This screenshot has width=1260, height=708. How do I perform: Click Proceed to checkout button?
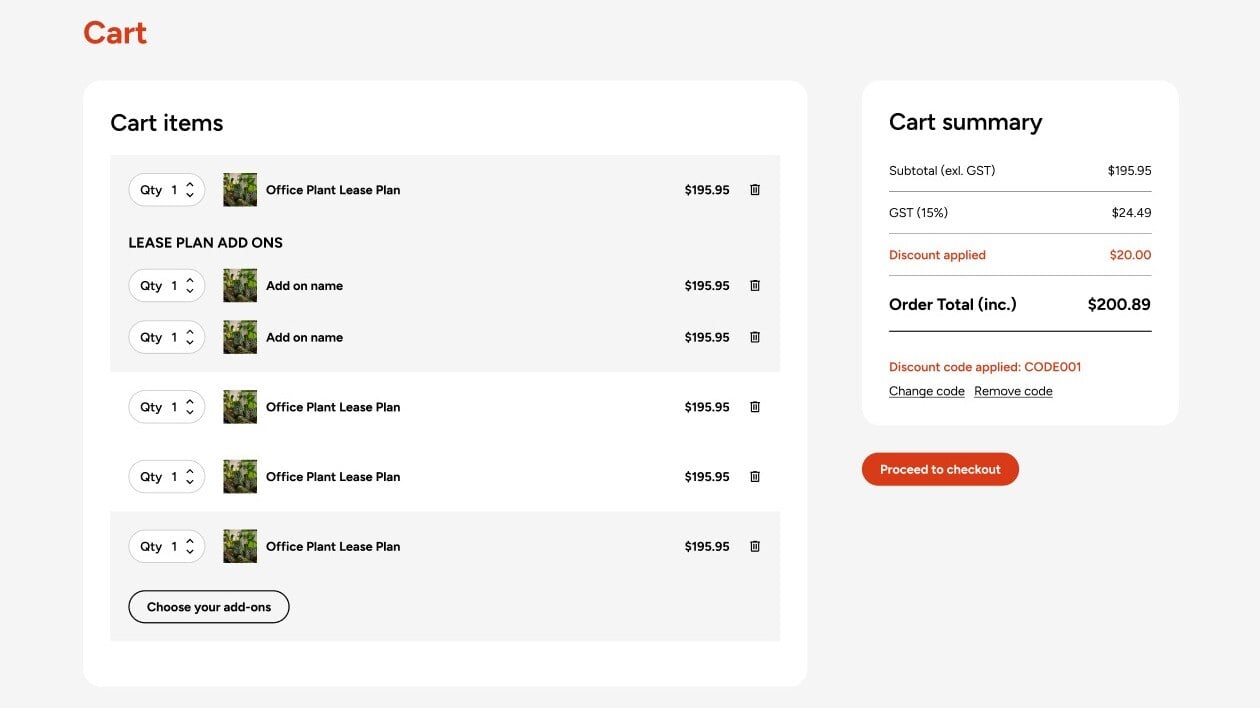(940, 469)
